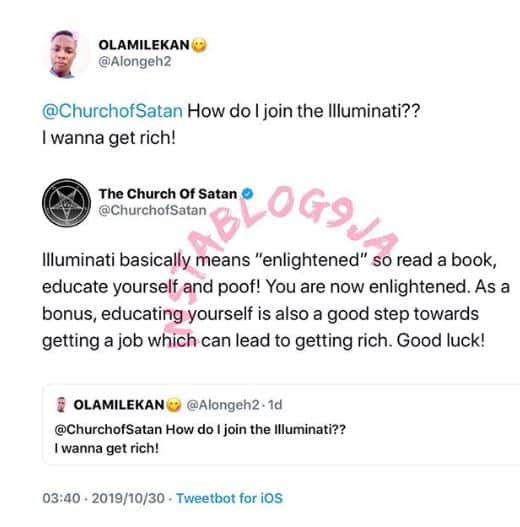This screenshot has width=520, height=527.
Task: Click the "I wanna get rich!" original tweet text
Action: 109,138
